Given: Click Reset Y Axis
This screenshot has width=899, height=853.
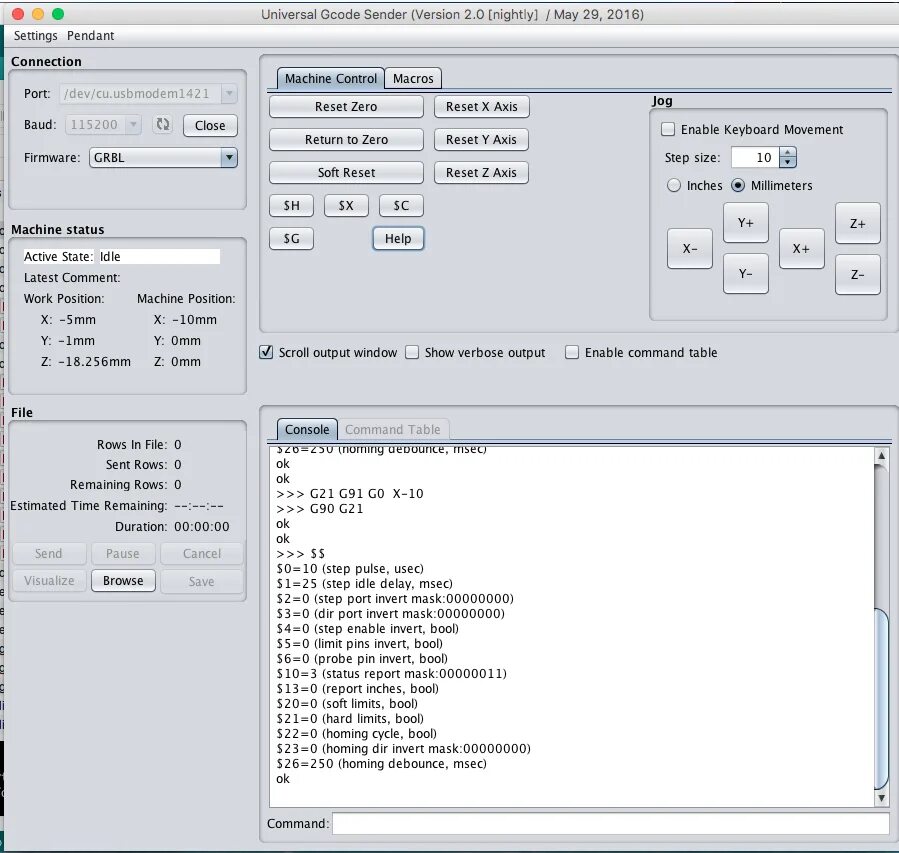Looking at the screenshot, I should coord(482,139).
